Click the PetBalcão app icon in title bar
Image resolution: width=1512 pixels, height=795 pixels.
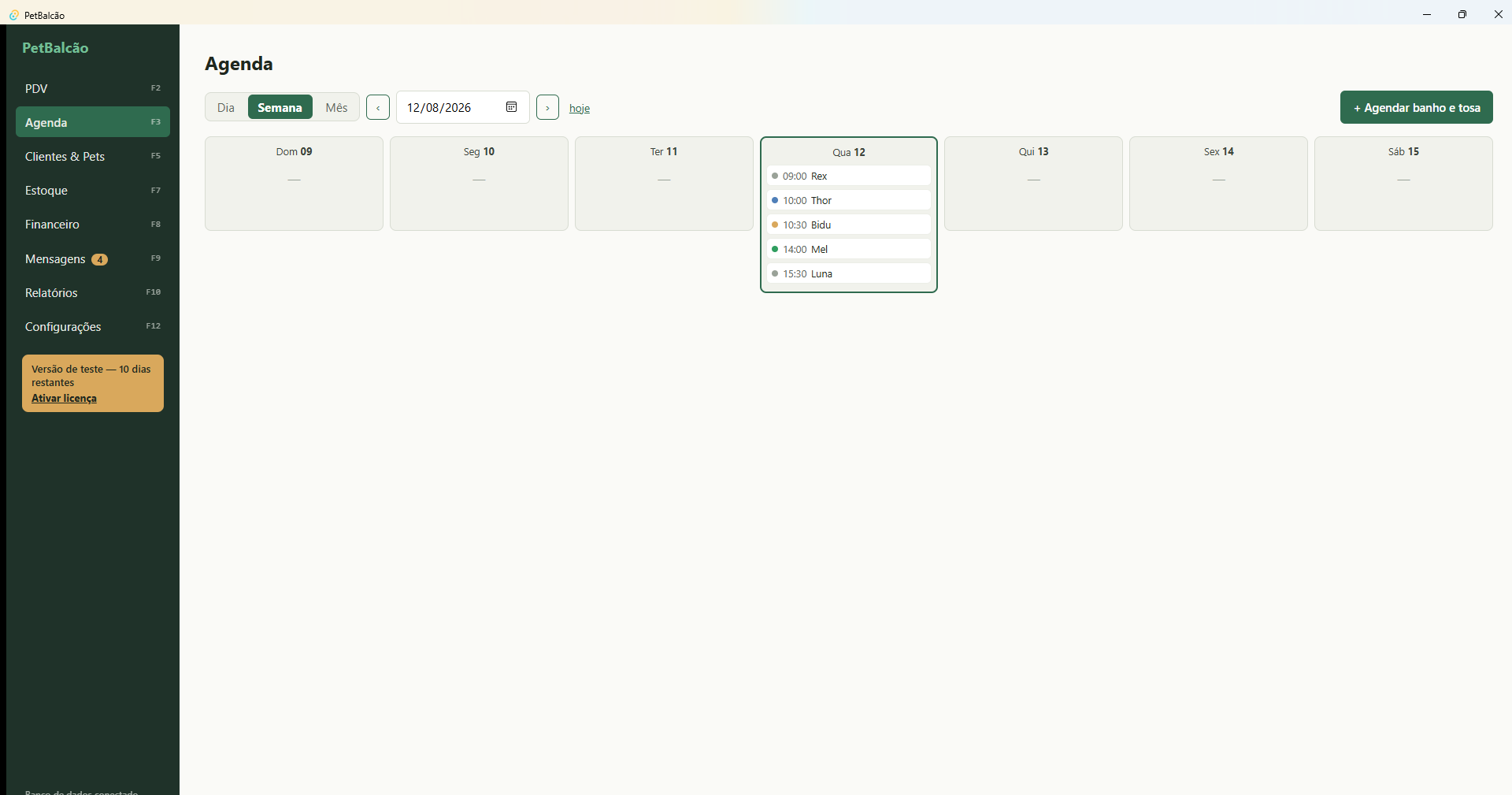[x=13, y=15]
